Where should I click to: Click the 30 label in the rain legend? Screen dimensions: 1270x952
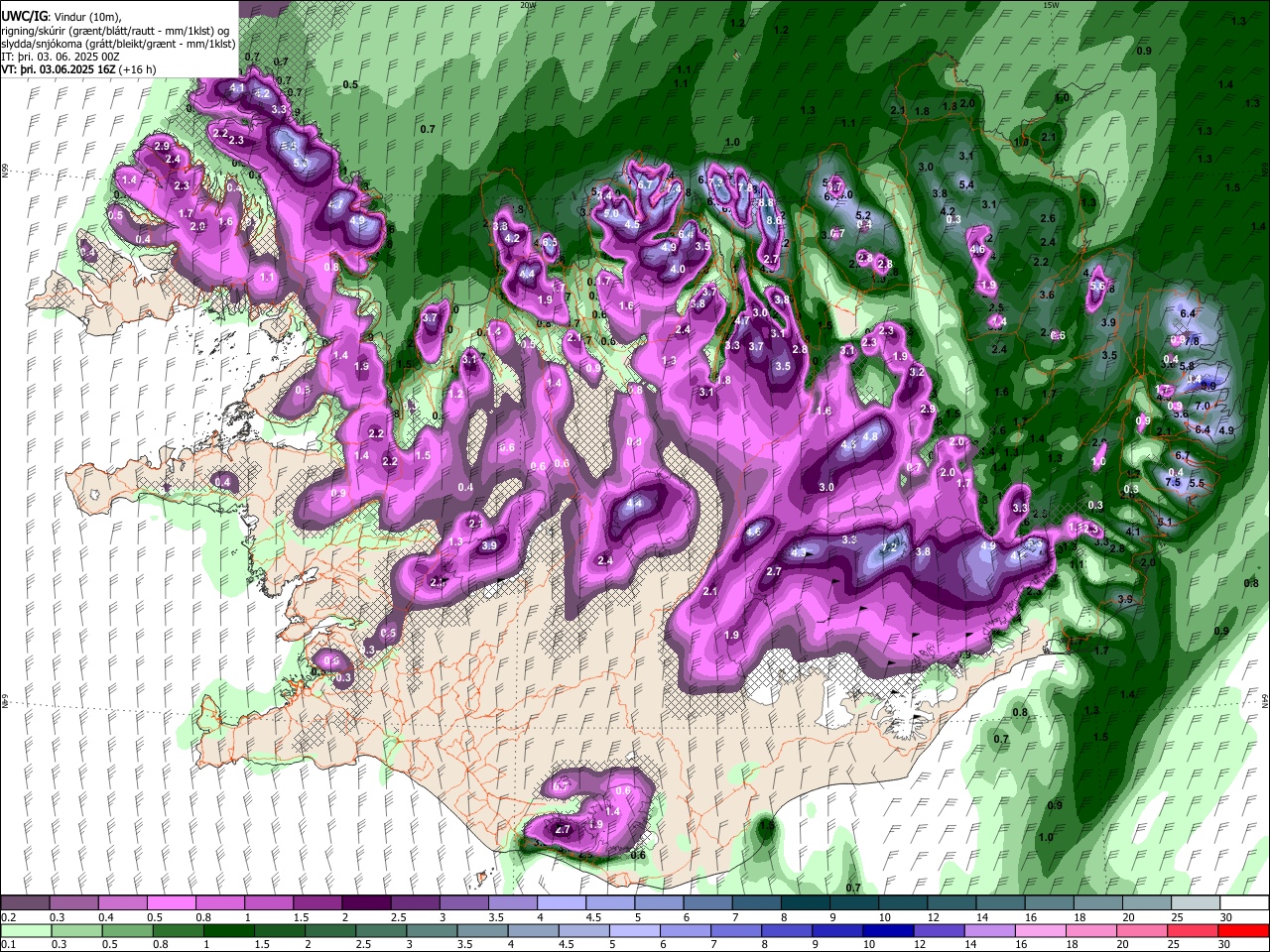point(1226,945)
